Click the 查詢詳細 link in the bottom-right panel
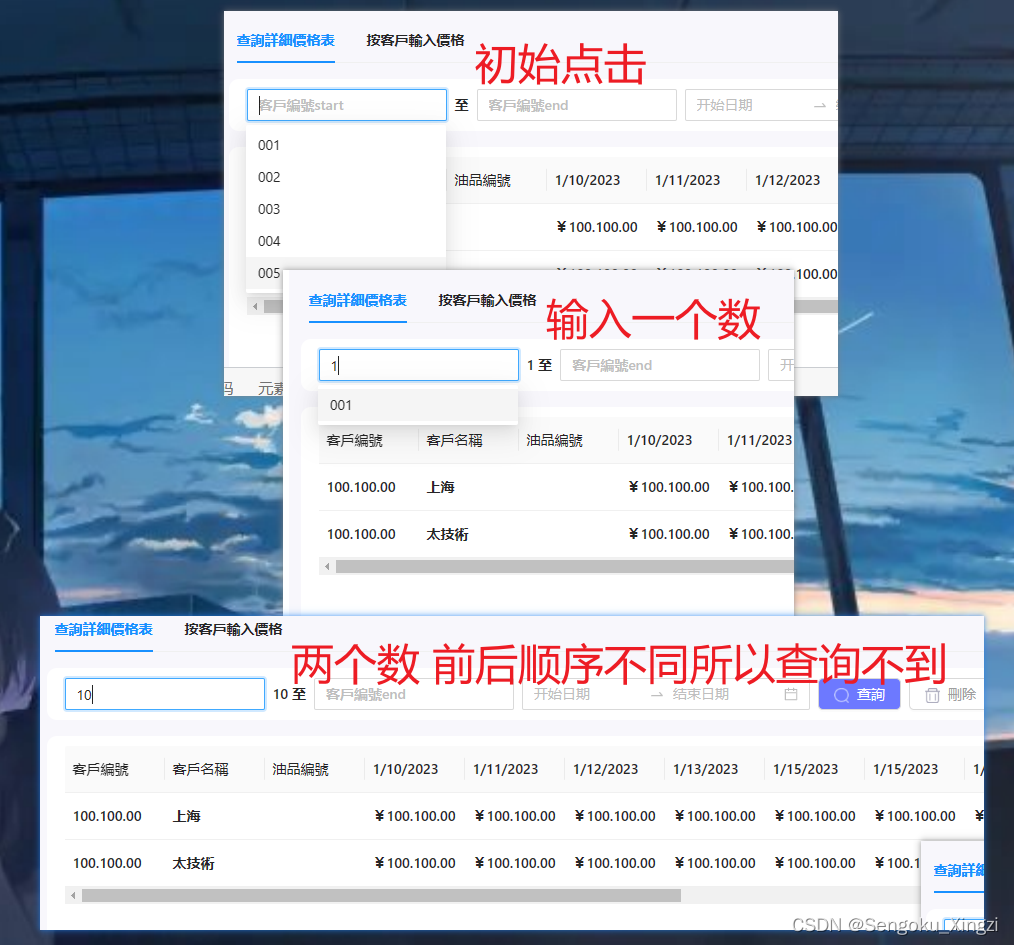Viewport: 1014px width, 945px height. click(x=958, y=870)
